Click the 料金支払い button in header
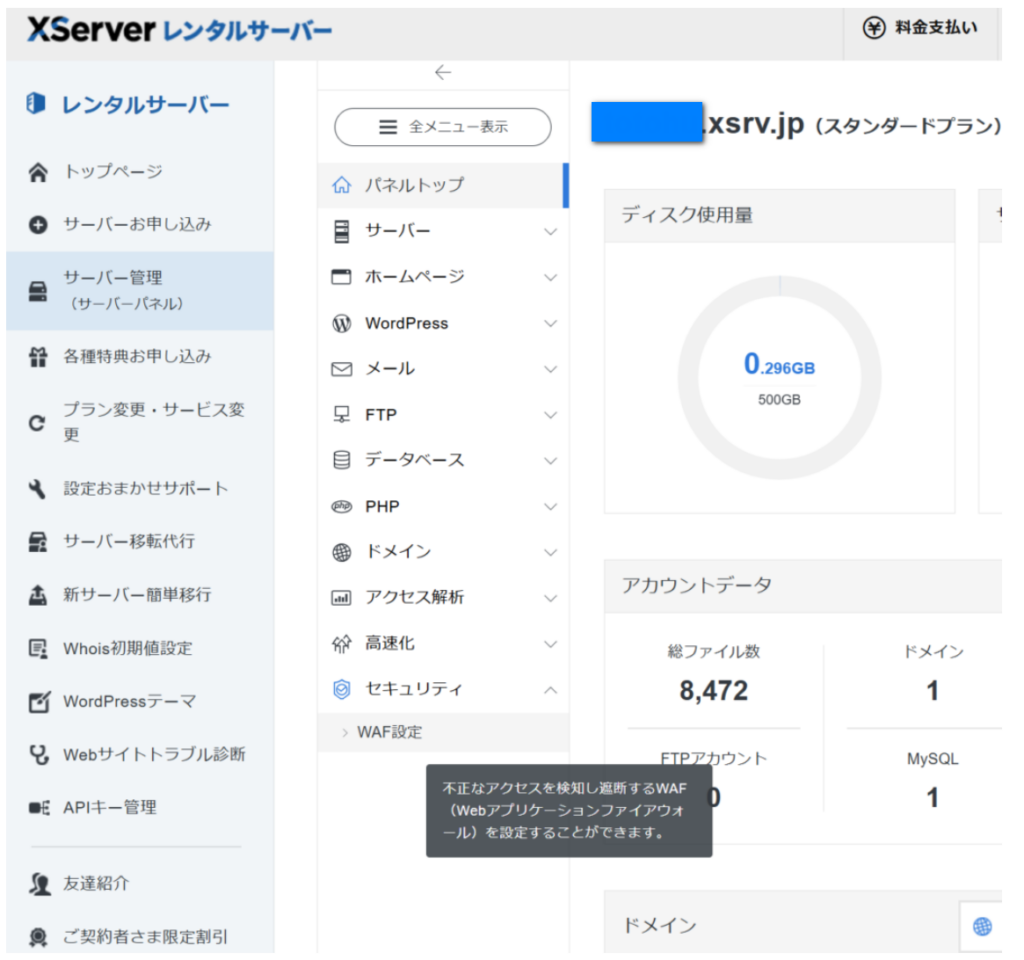Viewport: 1024px width, 960px height. tap(921, 28)
